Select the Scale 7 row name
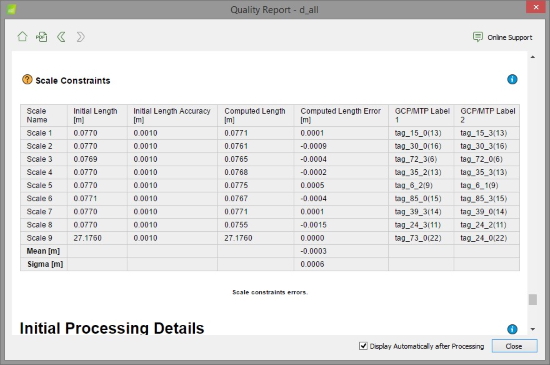 coord(39,211)
